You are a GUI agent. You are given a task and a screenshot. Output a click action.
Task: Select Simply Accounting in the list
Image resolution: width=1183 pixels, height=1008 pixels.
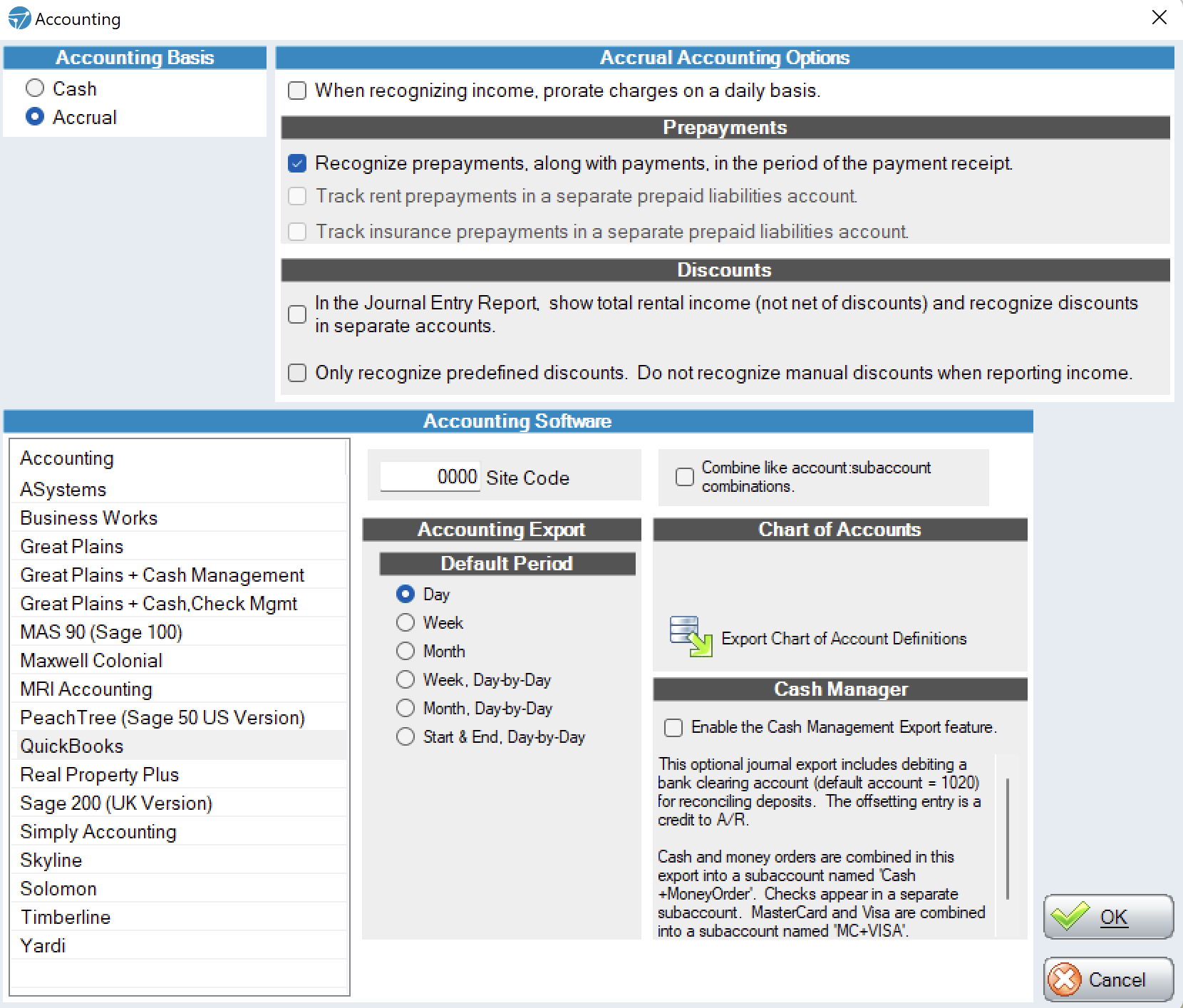pos(179,831)
